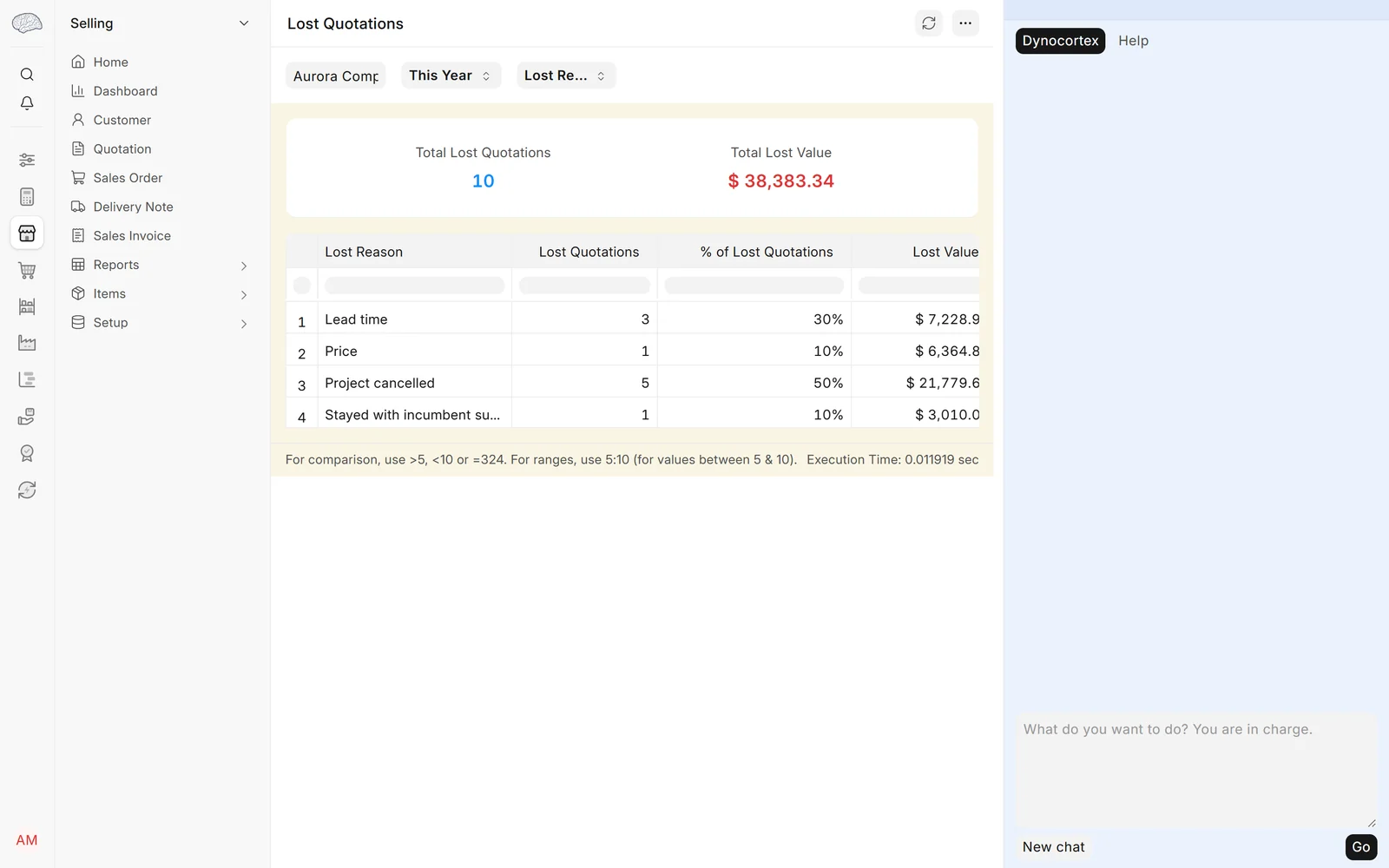Open the award ribbon quality module icon

click(27, 453)
